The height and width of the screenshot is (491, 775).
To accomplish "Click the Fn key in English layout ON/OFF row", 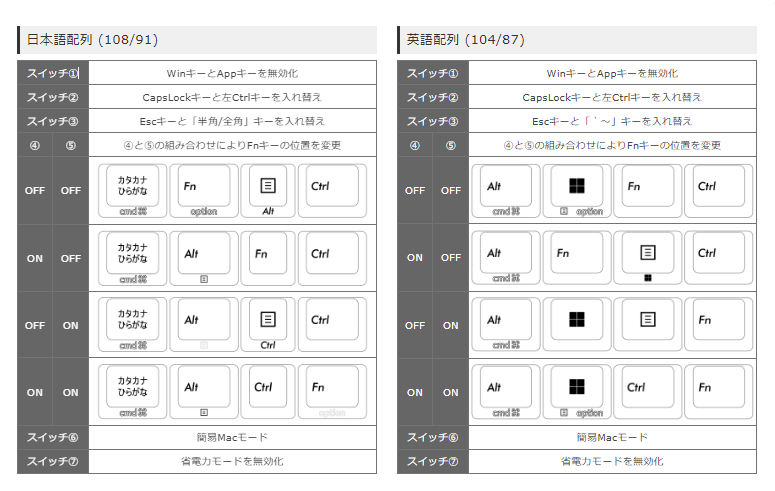I will (x=577, y=258).
